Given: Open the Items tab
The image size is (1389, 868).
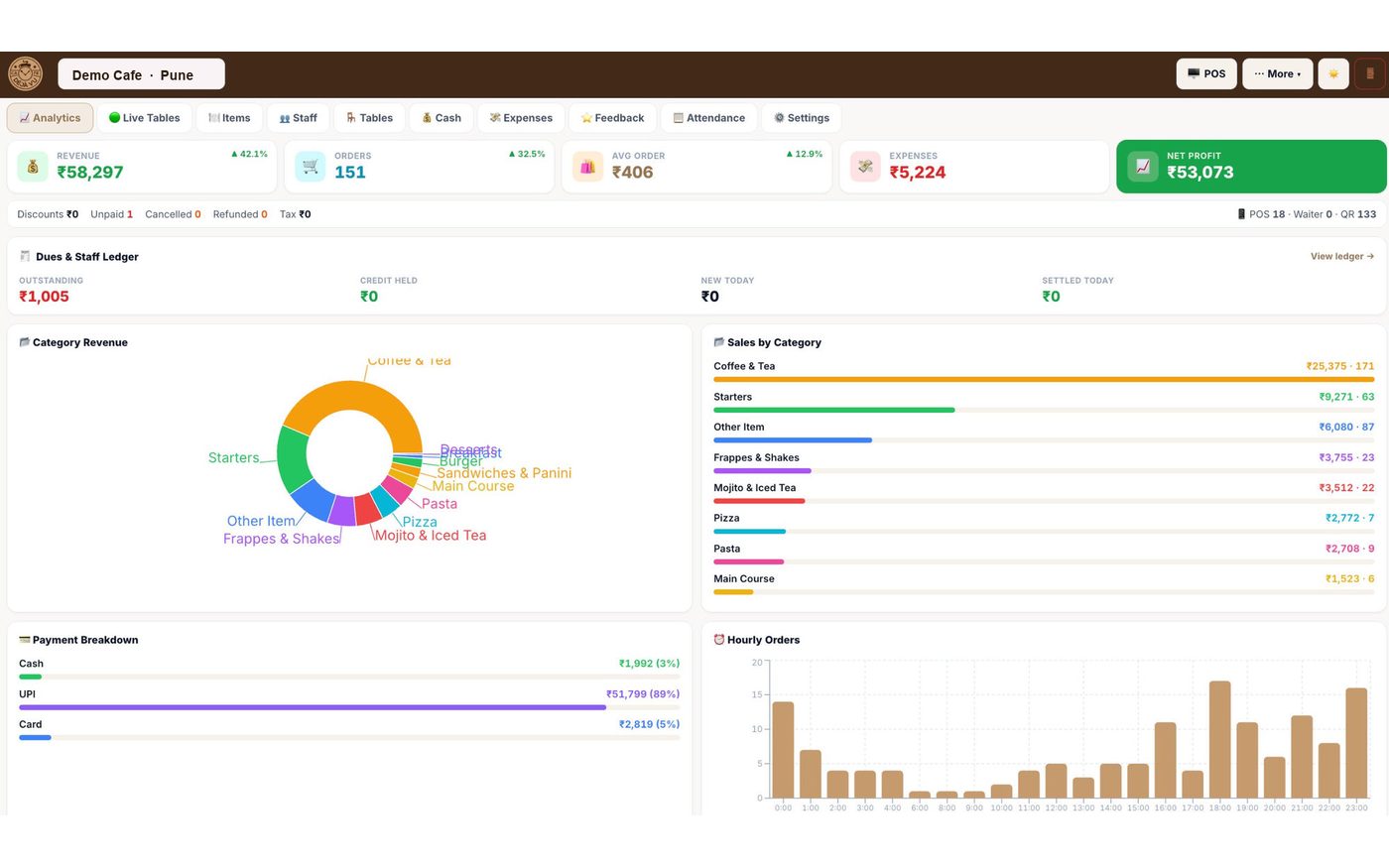Looking at the screenshot, I should (x=229, y=118).
